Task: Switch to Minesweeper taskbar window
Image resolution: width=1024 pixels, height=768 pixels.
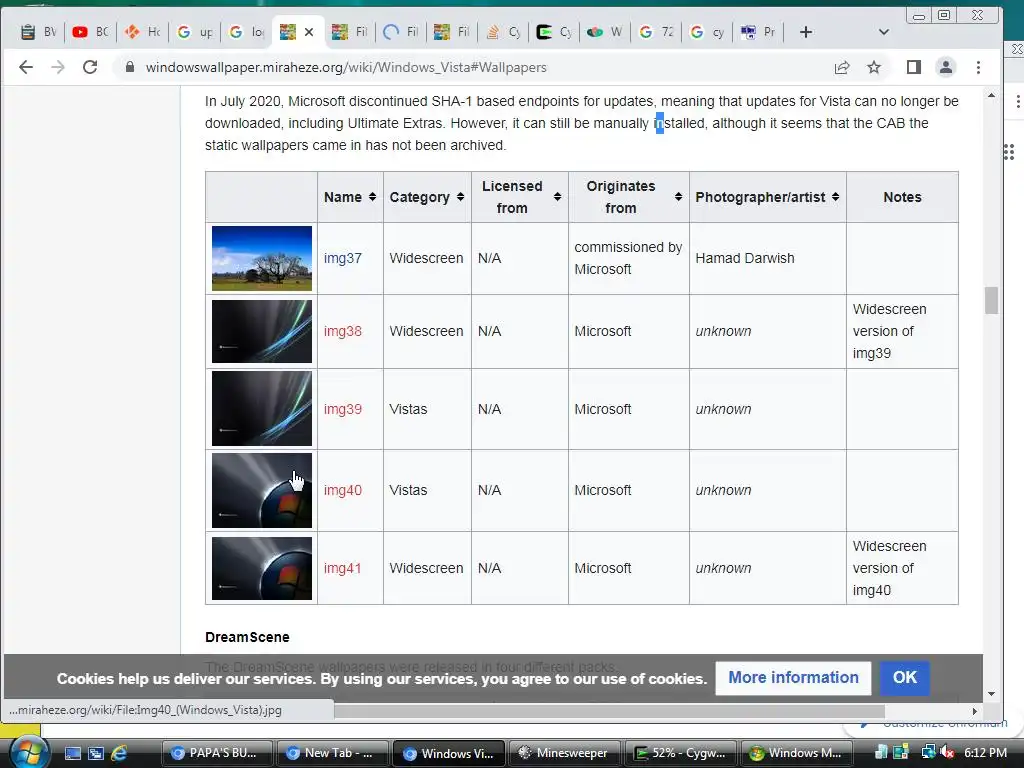Action: [564, 753]
